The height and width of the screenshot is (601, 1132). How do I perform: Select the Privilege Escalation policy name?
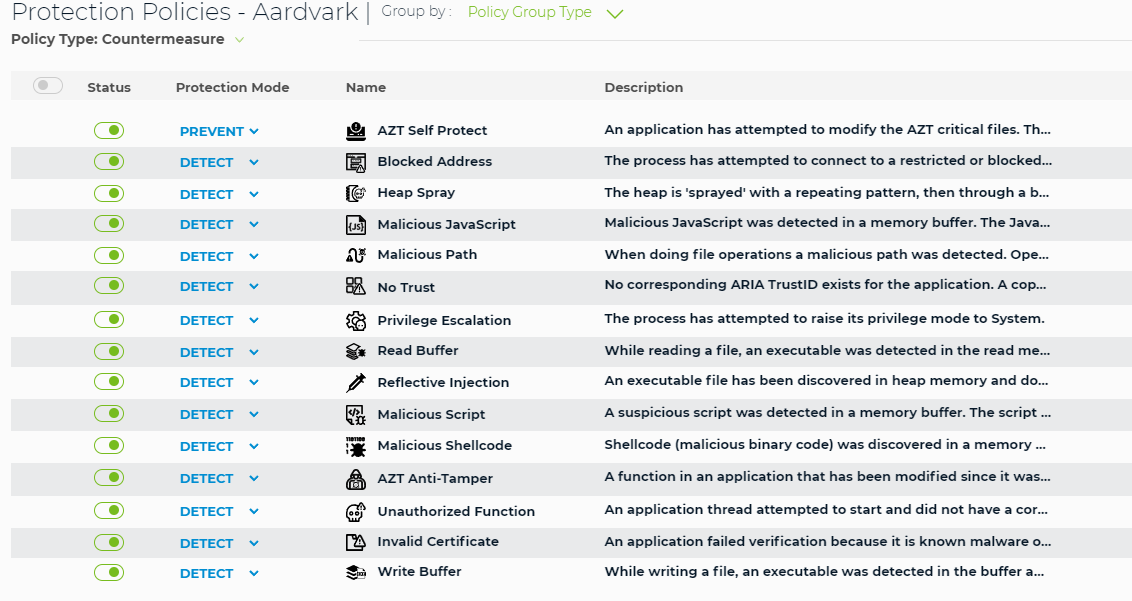pos(444,321)
